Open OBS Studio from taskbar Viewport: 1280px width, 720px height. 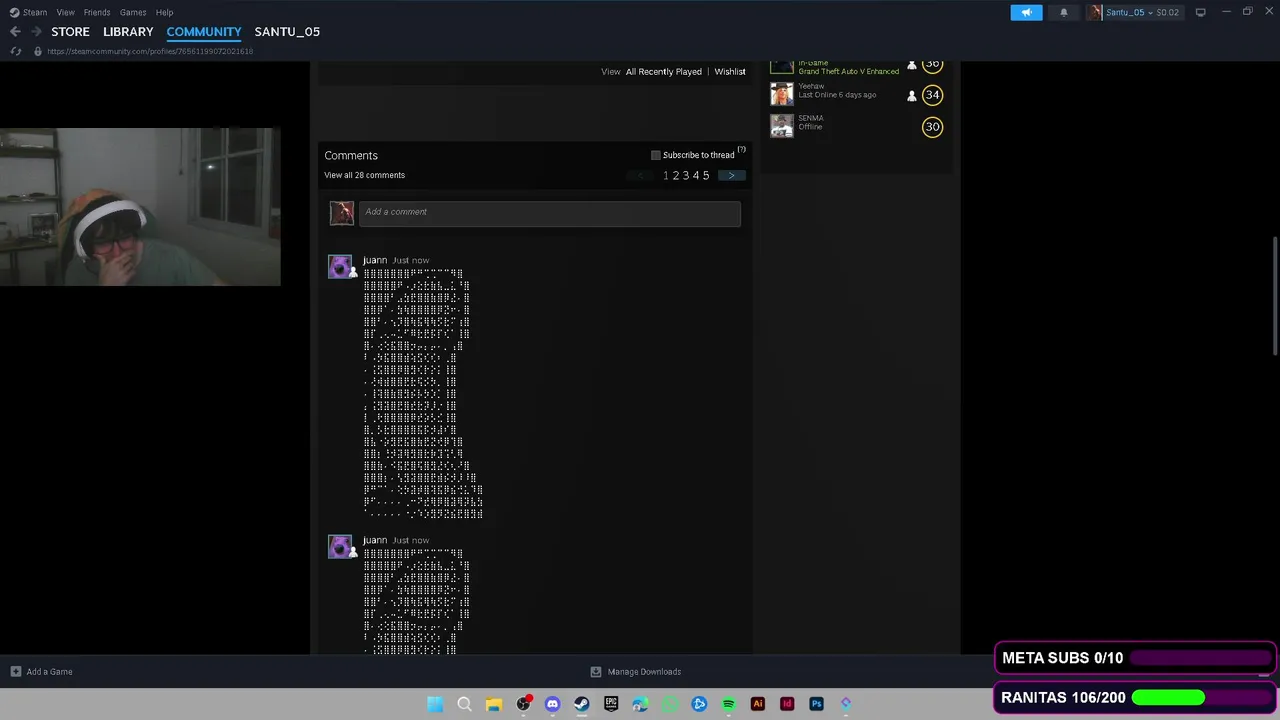(523, 704)
